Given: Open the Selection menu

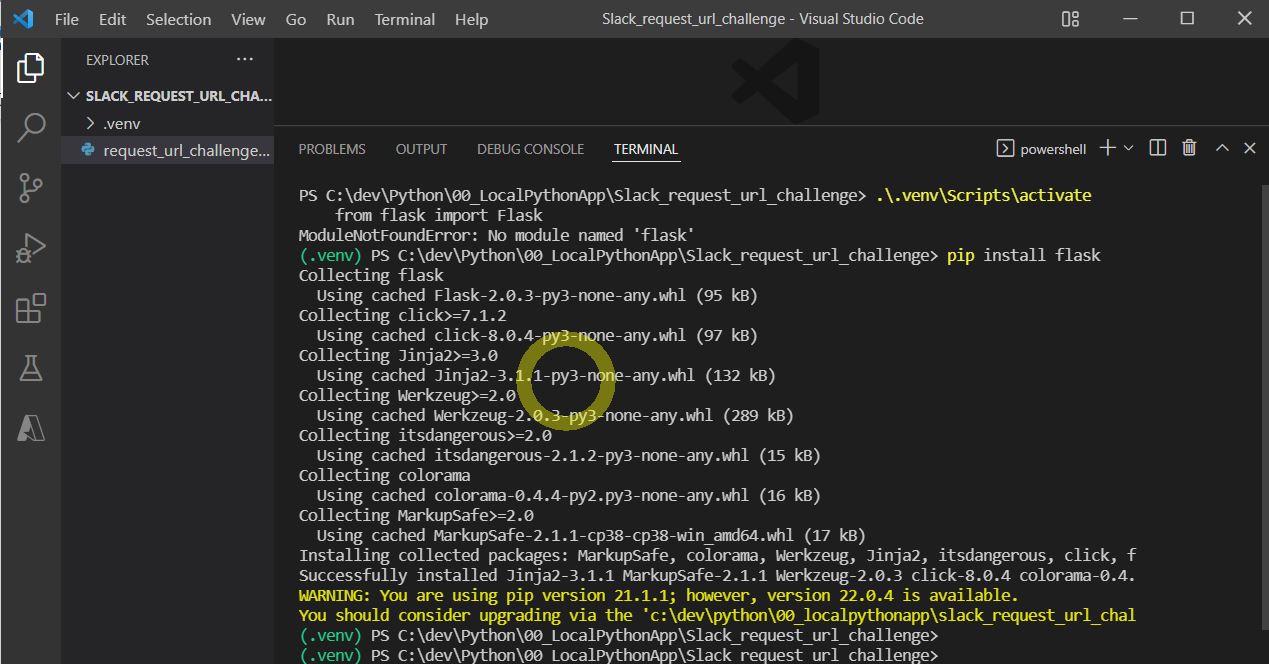Looking at the screenshot, I should coord(178,19).
